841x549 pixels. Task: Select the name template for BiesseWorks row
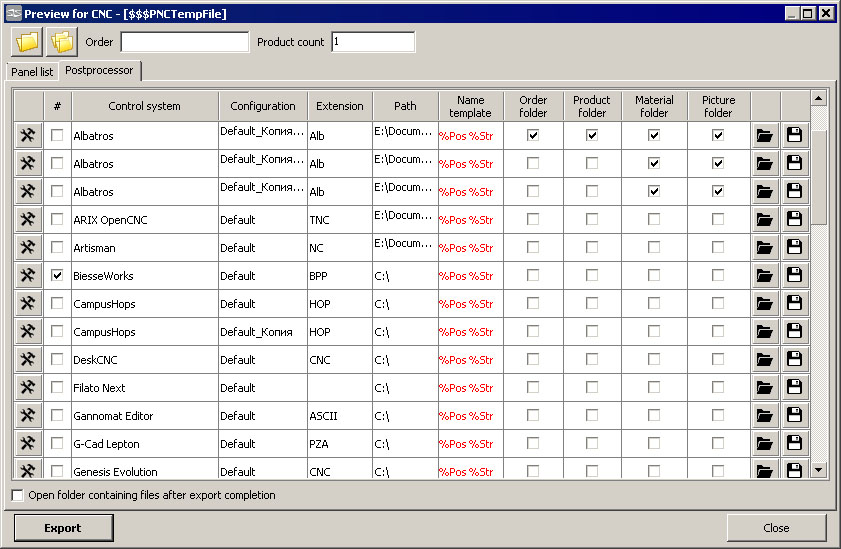tap(470, 276)
